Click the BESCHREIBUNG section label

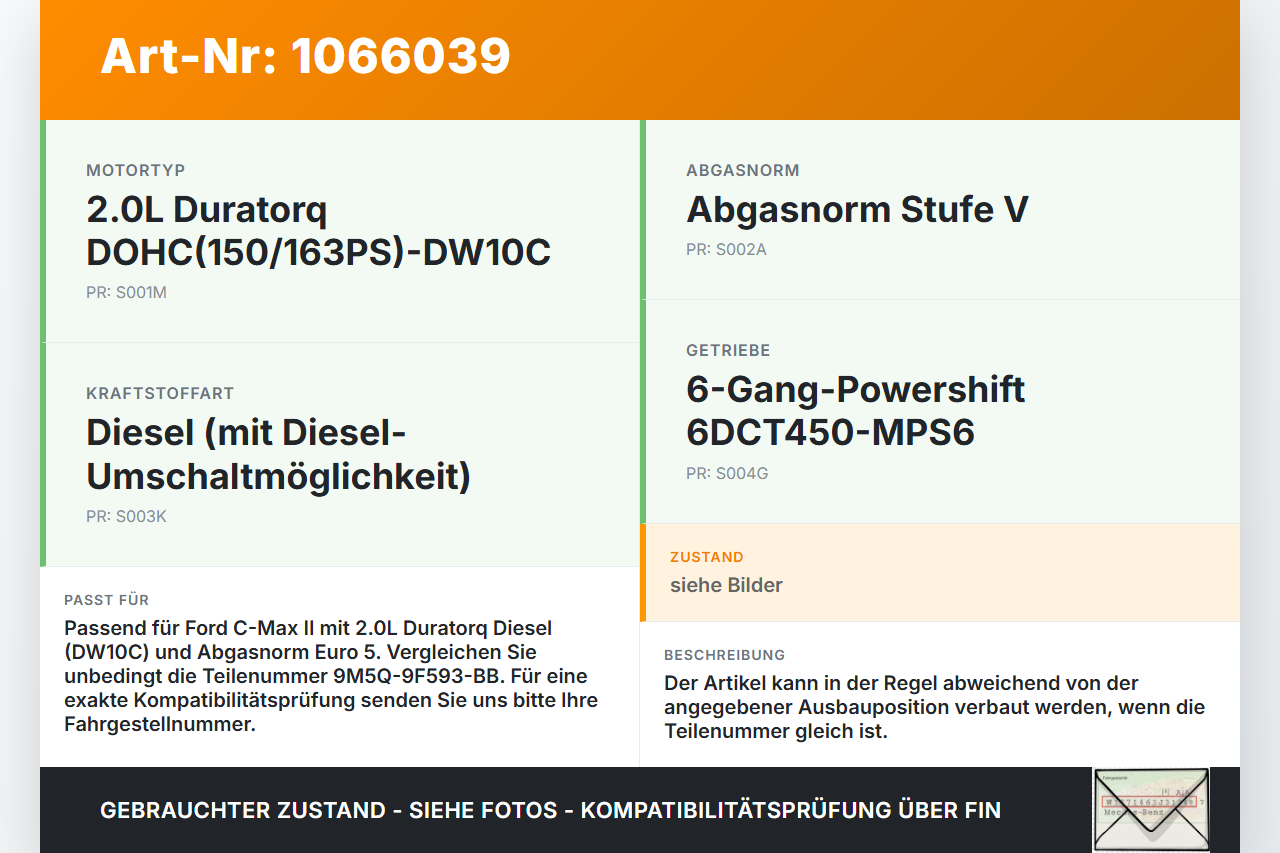pyautogui.click(x=725, y=655)
